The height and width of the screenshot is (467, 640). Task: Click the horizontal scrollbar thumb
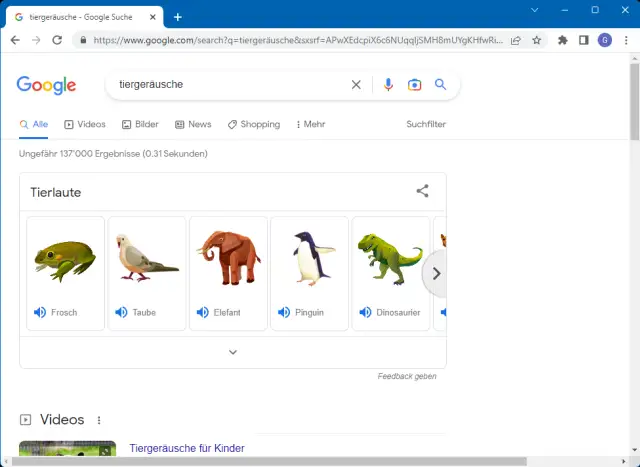click(269, 462)
